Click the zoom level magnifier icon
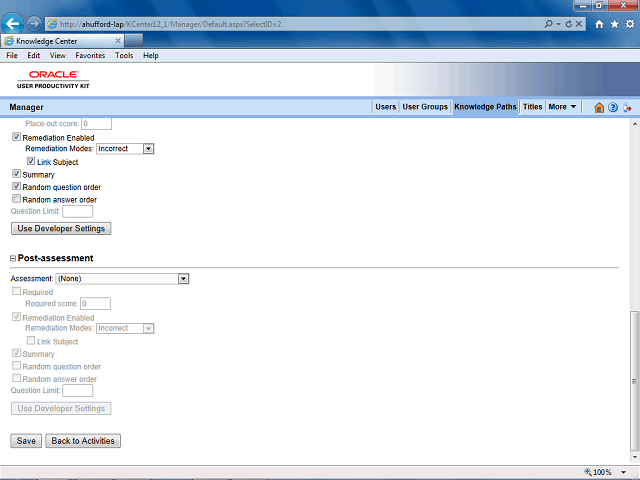Viewport: 640px width, 480px height. [588, 472]
